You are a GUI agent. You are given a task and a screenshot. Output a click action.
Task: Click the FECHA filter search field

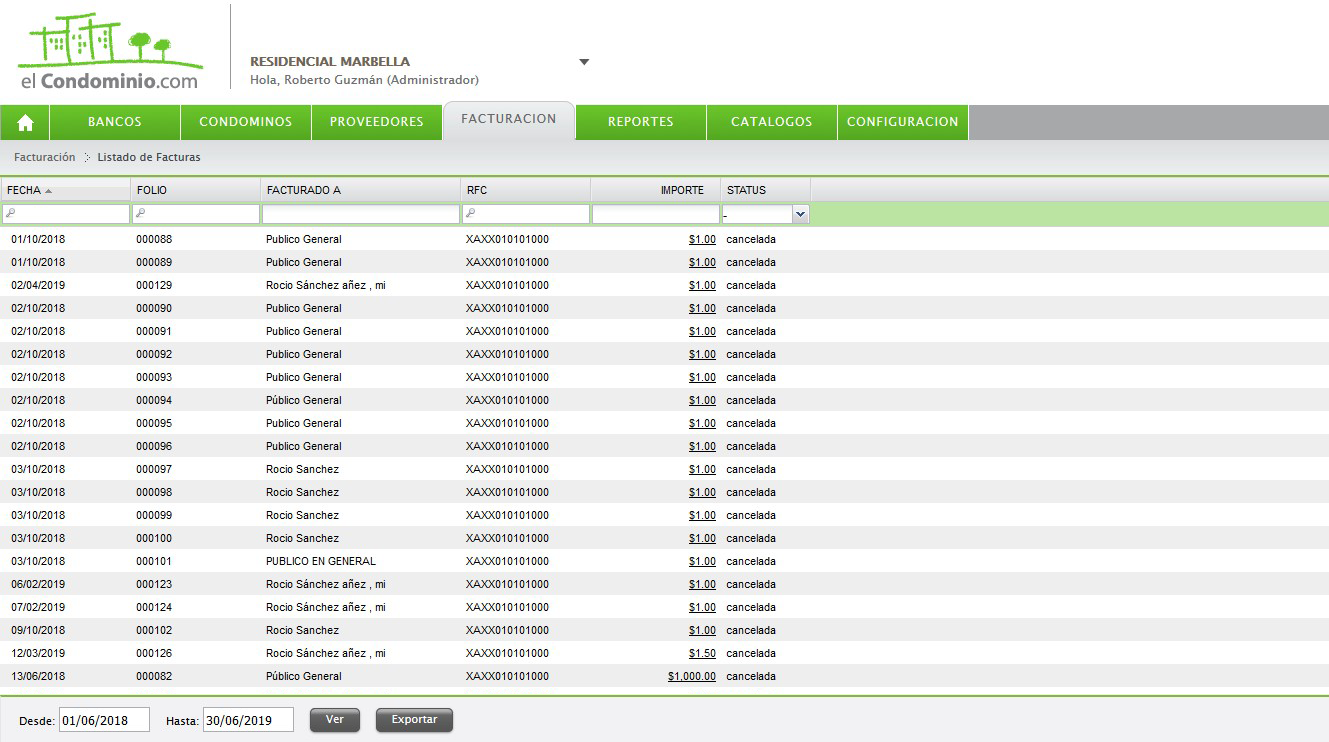click(x=66, y=214)
